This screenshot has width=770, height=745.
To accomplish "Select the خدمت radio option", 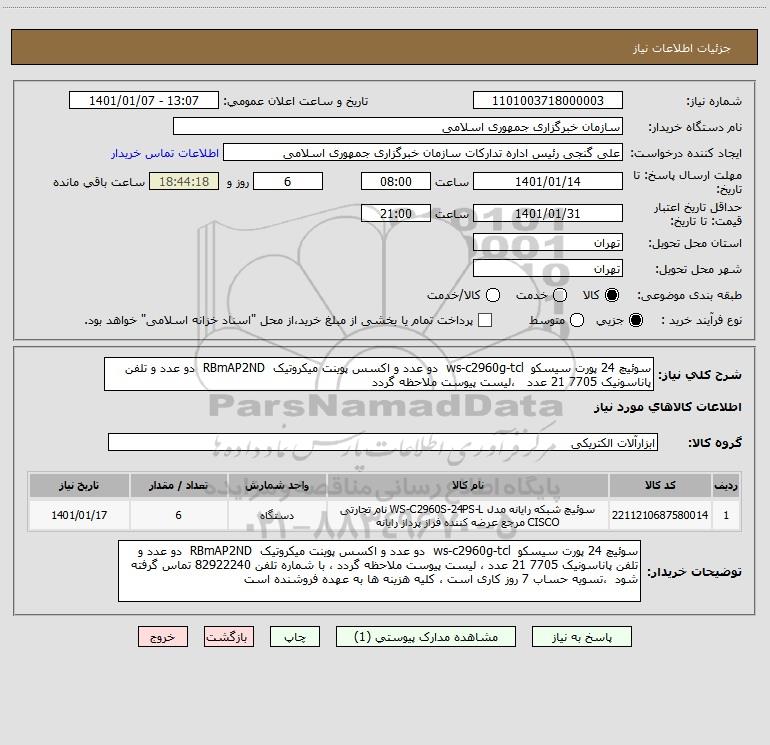I will [560, 295].
